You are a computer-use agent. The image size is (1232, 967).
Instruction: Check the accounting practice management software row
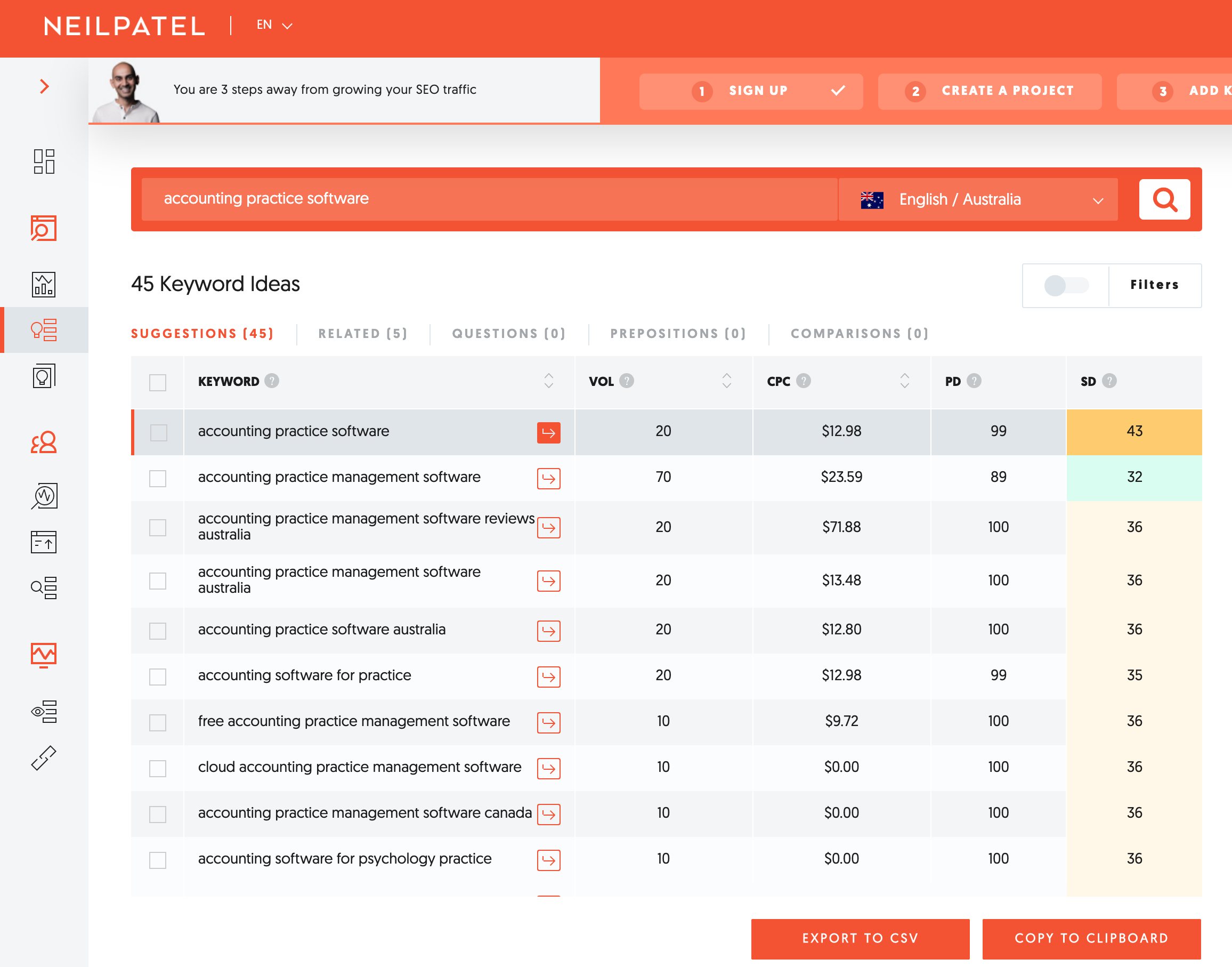tap(157, 478)
